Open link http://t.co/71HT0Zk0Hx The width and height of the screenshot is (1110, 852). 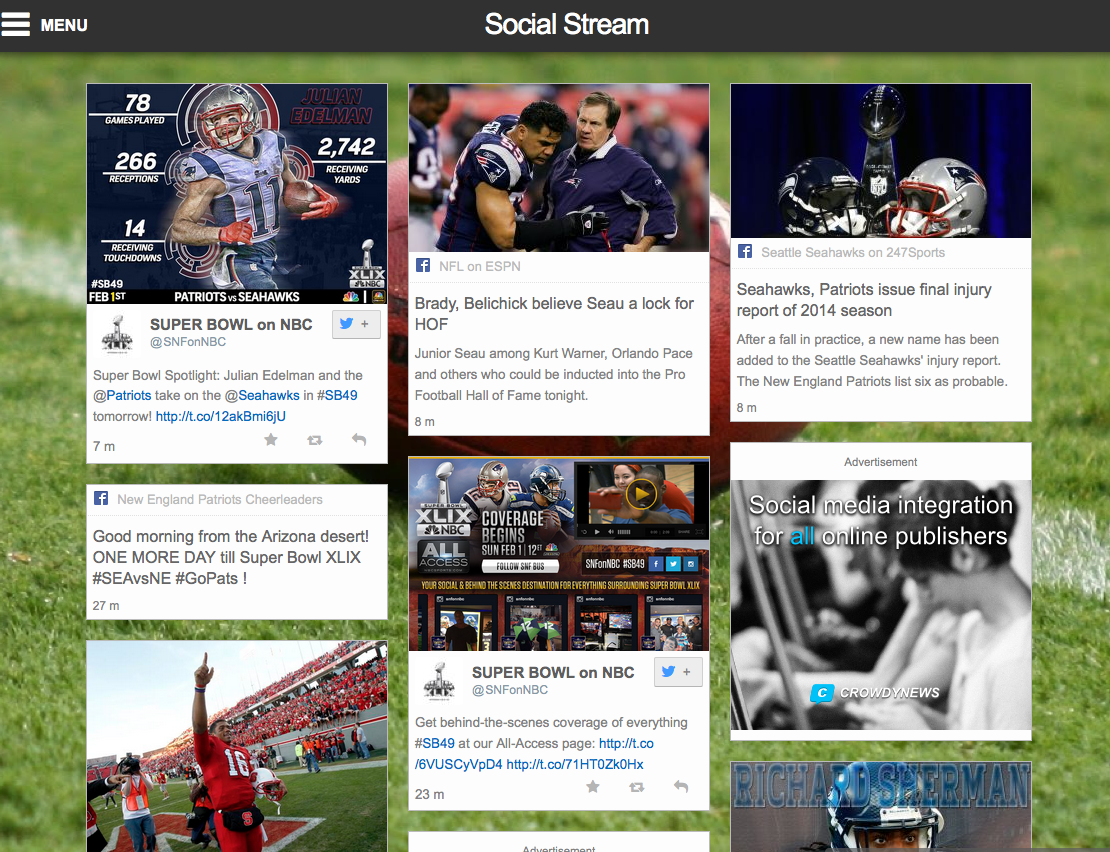coord(575,764)
